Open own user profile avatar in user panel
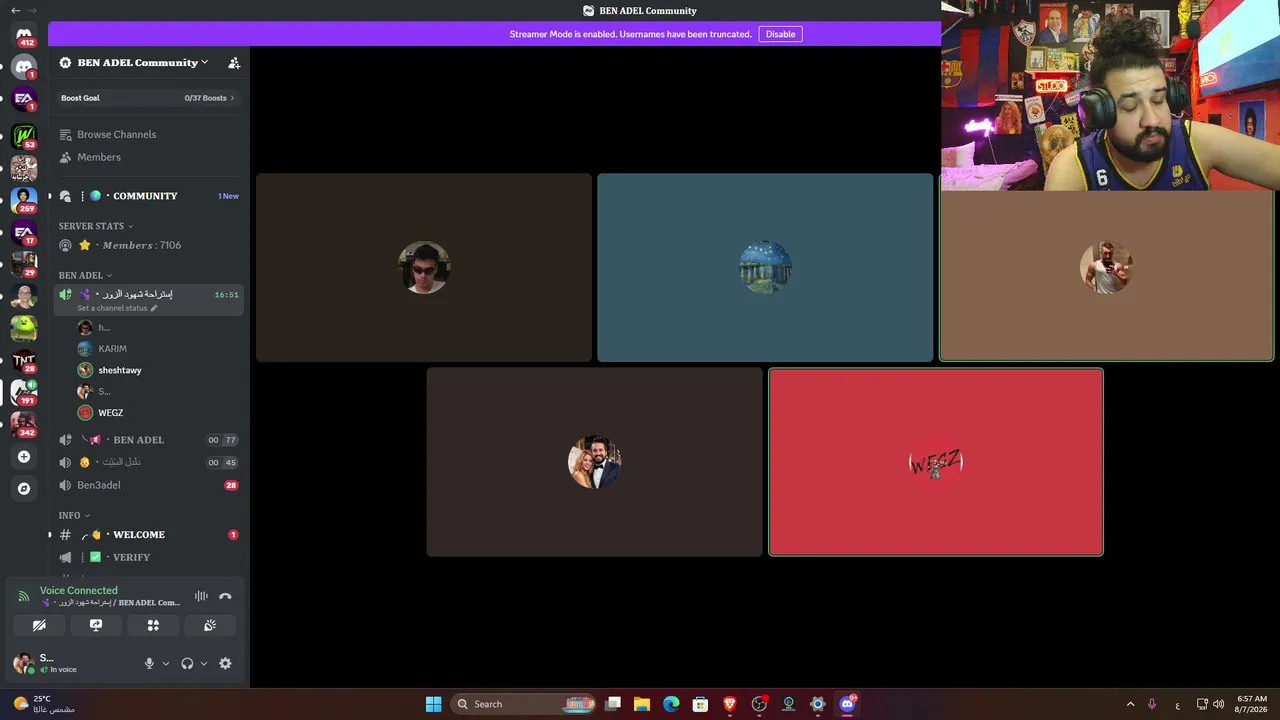The image size is (1280, 720). pos(23,663)
